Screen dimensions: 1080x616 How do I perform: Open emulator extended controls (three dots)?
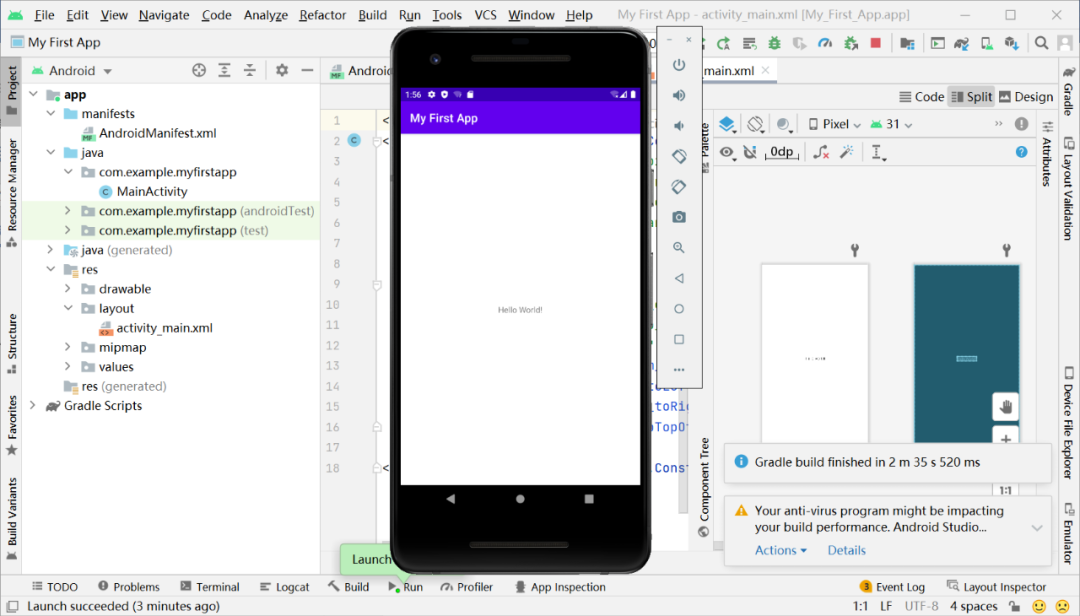pyautogui.click(x=678, y=370)
